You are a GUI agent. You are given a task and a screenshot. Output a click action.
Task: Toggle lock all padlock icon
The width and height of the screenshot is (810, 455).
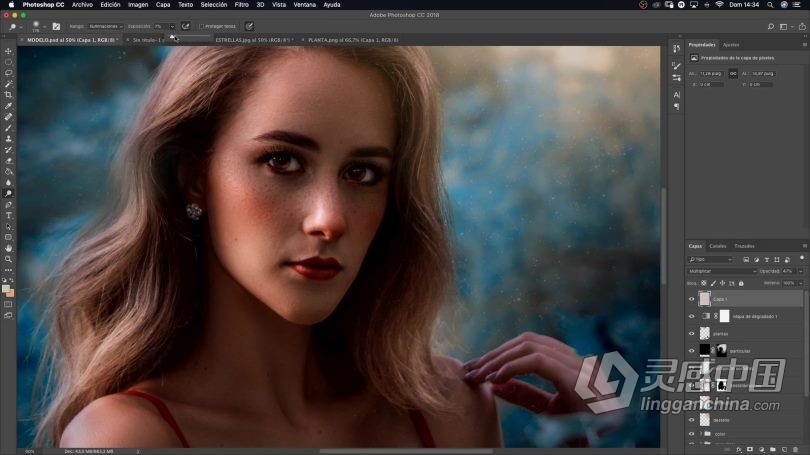(741, 283)
